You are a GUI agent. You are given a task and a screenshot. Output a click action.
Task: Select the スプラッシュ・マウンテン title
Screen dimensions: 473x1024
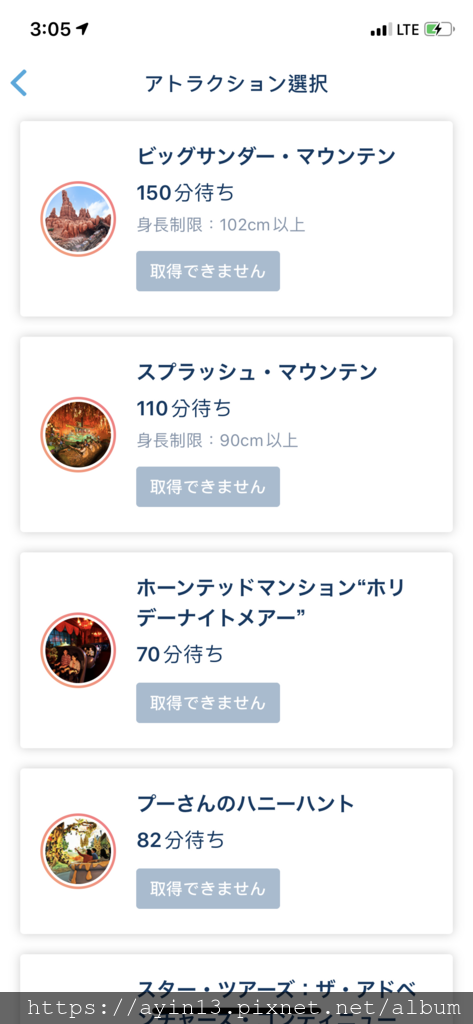(257, 372)
